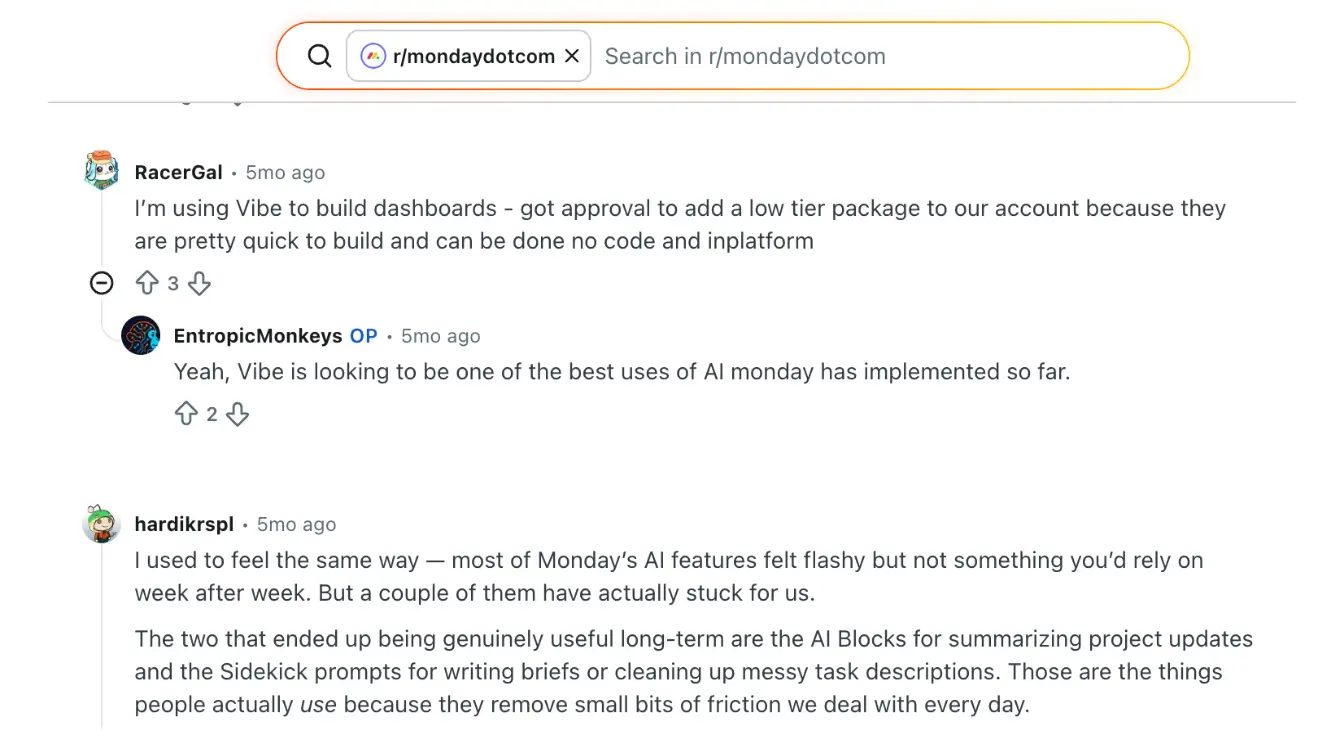Click the 5mo ago timestamp on RacerGal's comment
The height and width of the screenshot is (746, 1330).
(x=285, y=172)
